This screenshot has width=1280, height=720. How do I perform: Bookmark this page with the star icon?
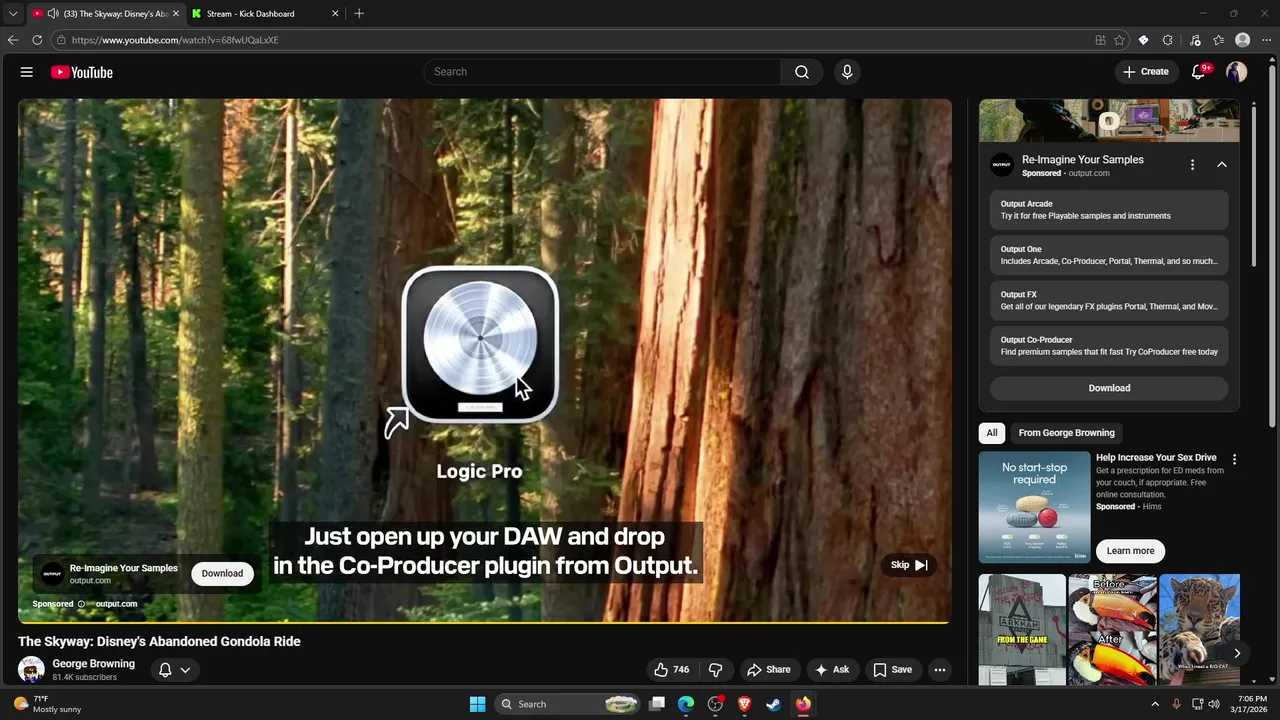click(1119, 40)
